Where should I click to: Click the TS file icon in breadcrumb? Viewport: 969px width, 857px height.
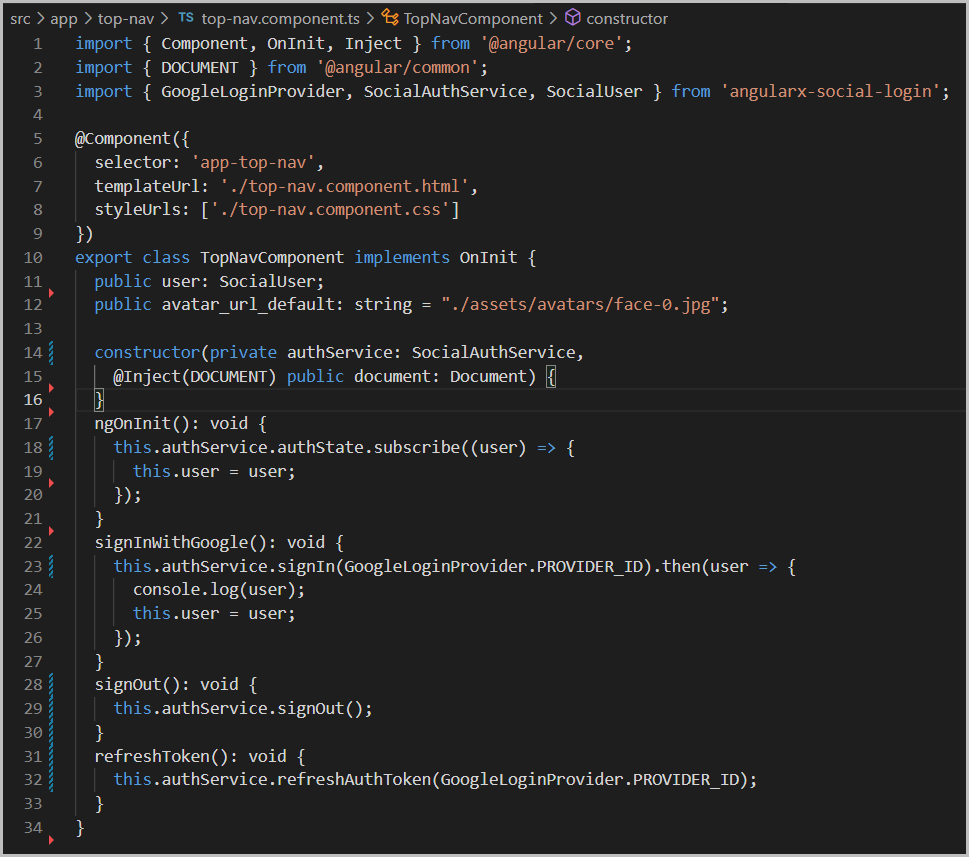pyautogui.click(x=185, y=18)
